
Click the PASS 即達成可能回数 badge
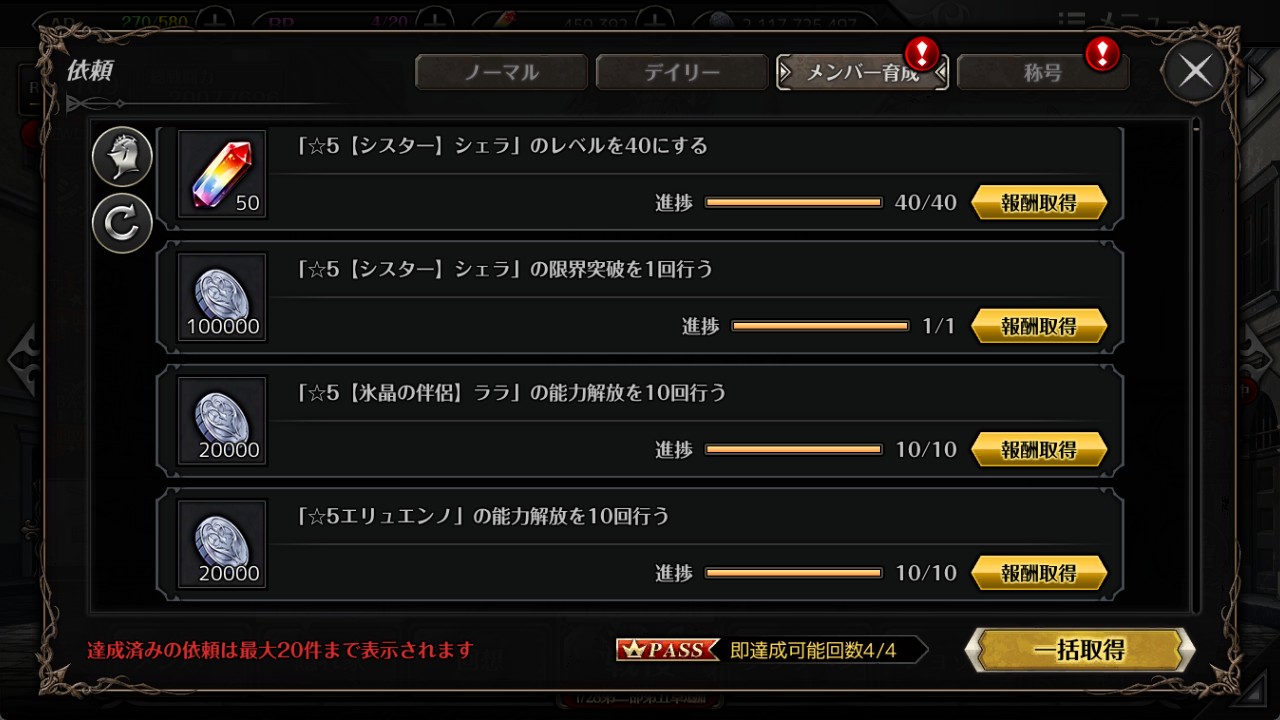click(772, 650)
